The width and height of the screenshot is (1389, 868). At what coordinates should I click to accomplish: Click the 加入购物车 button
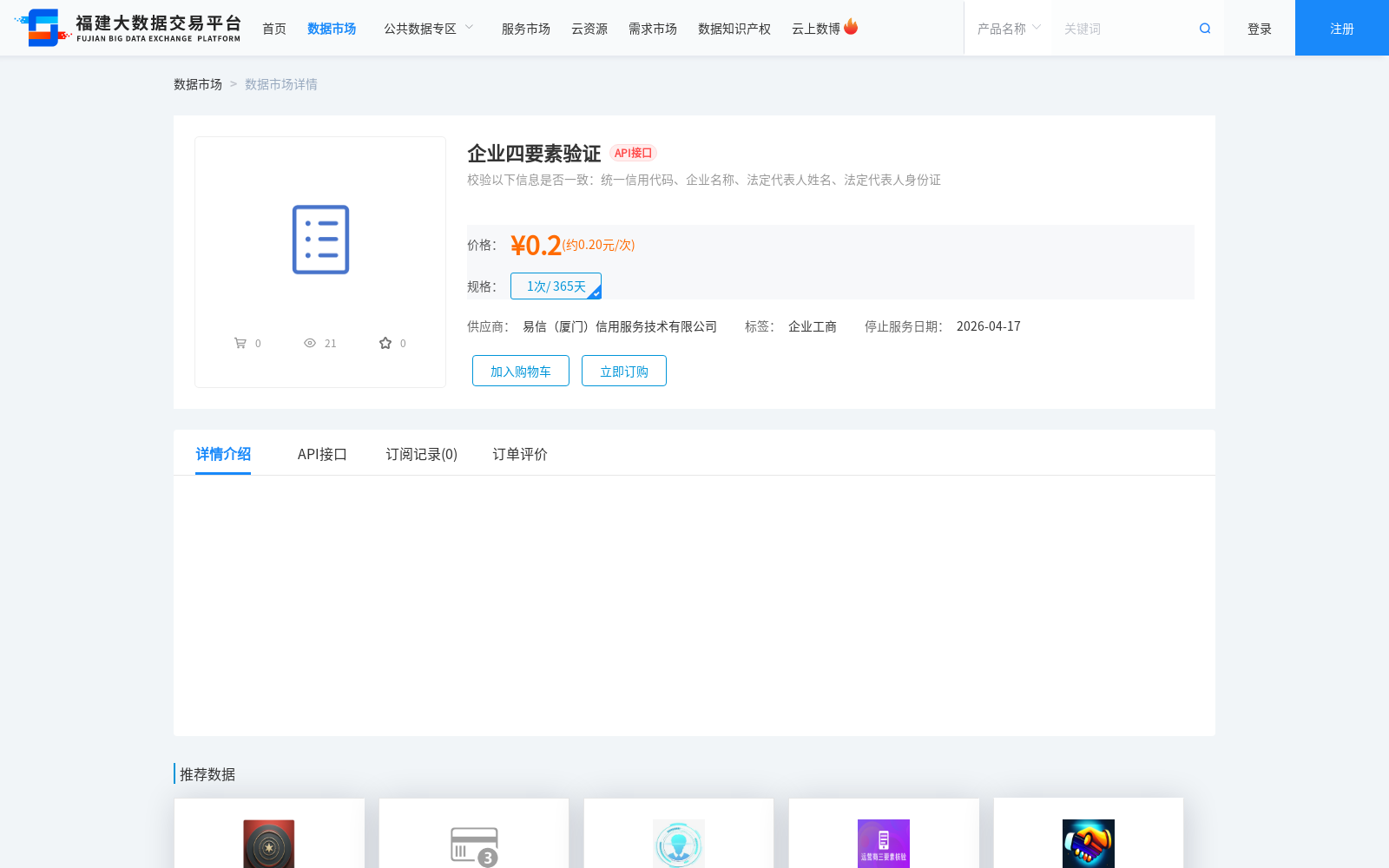521,371
